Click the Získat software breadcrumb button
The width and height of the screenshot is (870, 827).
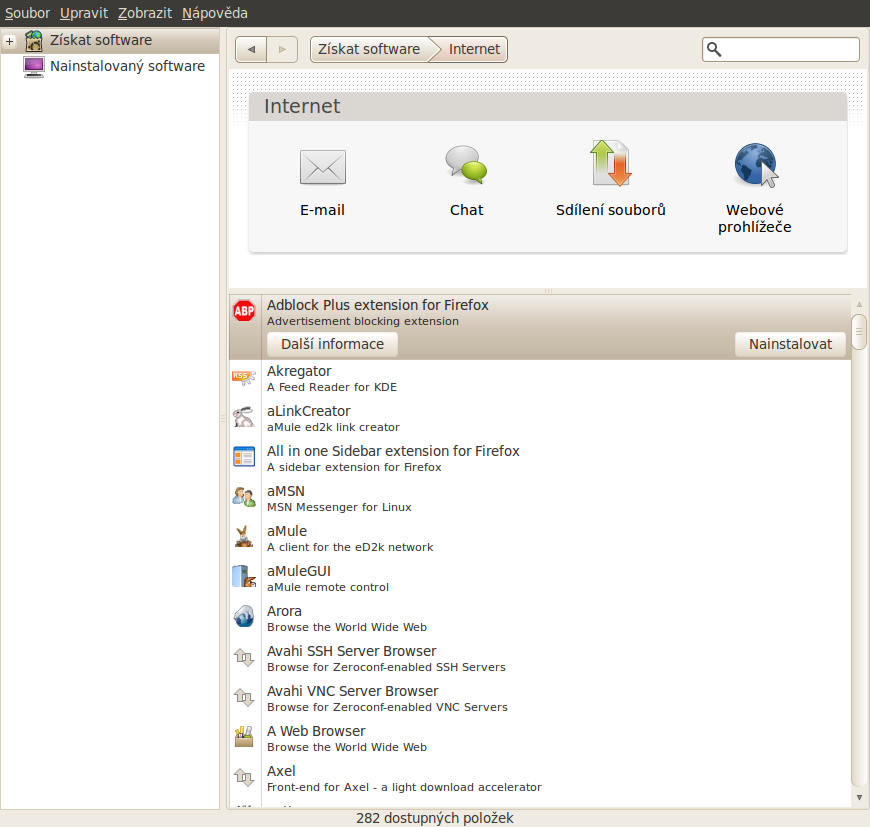point(369,49)
